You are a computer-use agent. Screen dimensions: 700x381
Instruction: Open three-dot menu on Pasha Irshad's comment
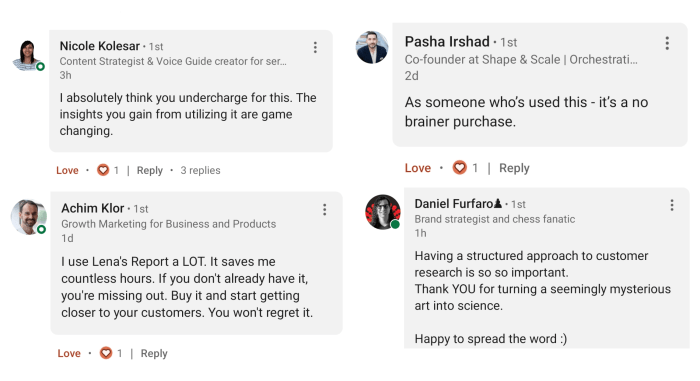pos(667,43)
